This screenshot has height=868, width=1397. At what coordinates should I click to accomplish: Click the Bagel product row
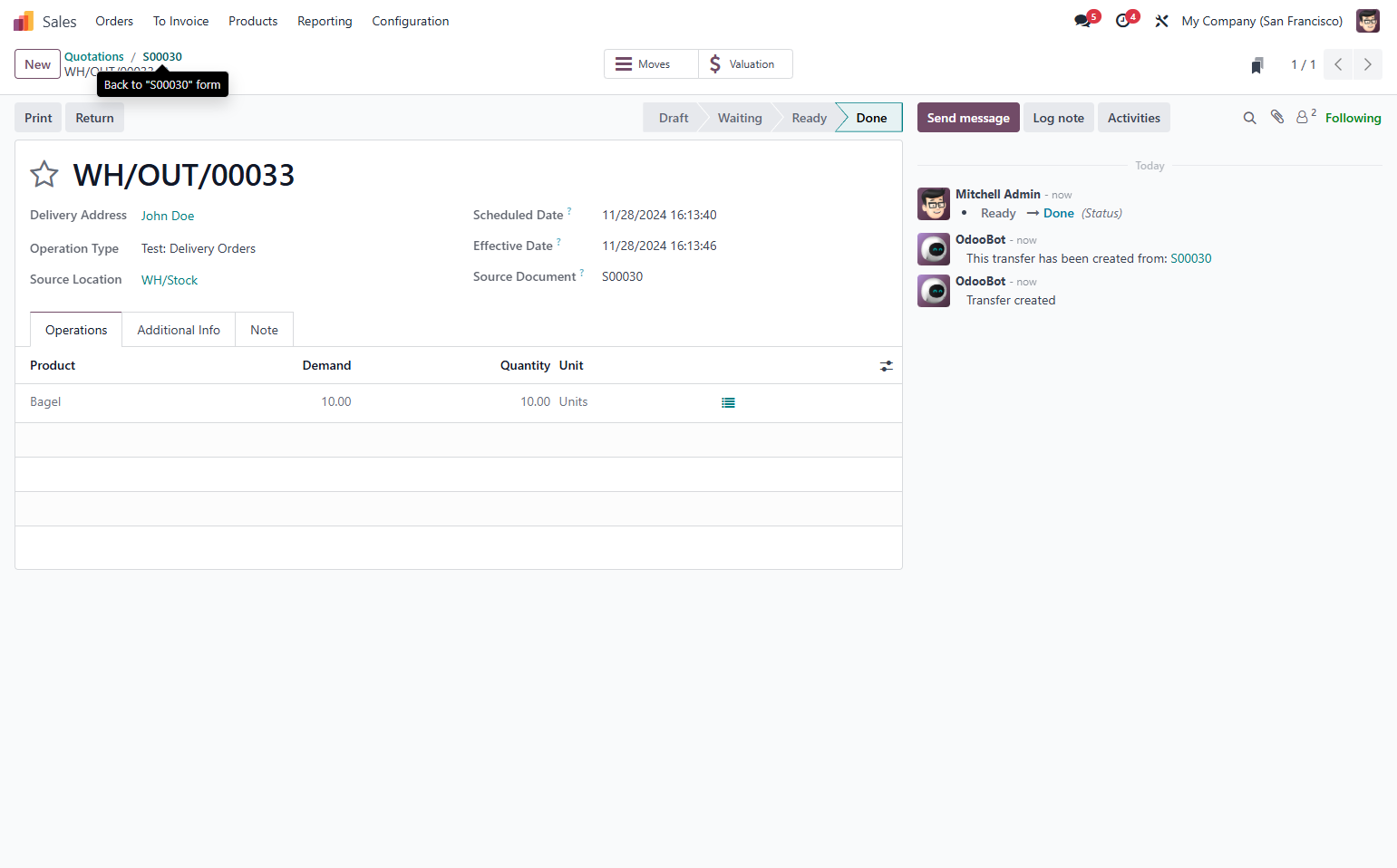pos(459,402)
